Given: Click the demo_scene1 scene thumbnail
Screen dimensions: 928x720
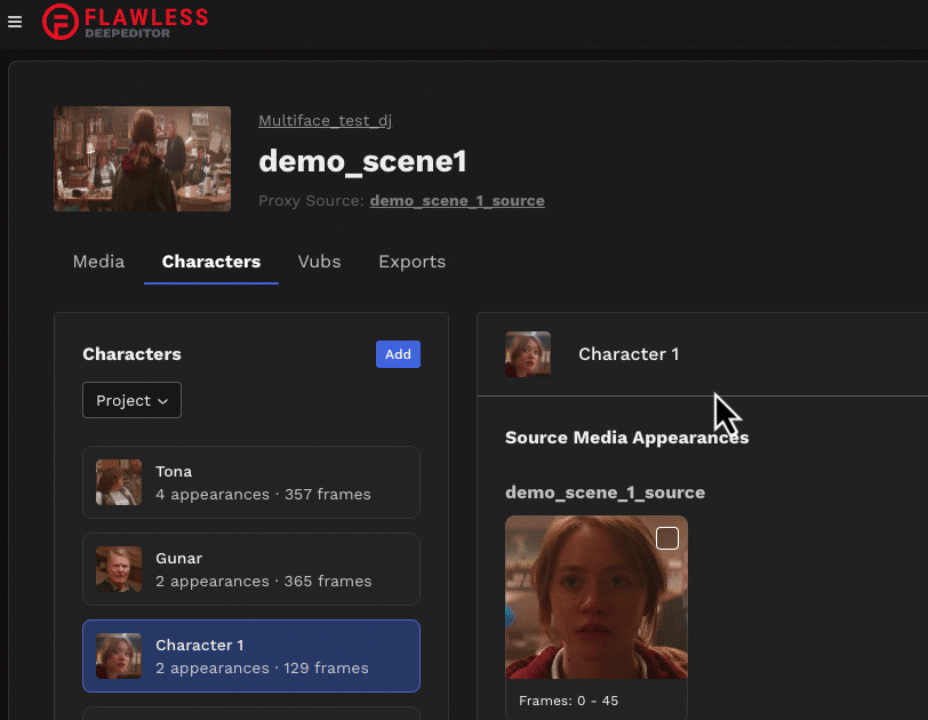Looking at the screenshot, I should [142, 159].
